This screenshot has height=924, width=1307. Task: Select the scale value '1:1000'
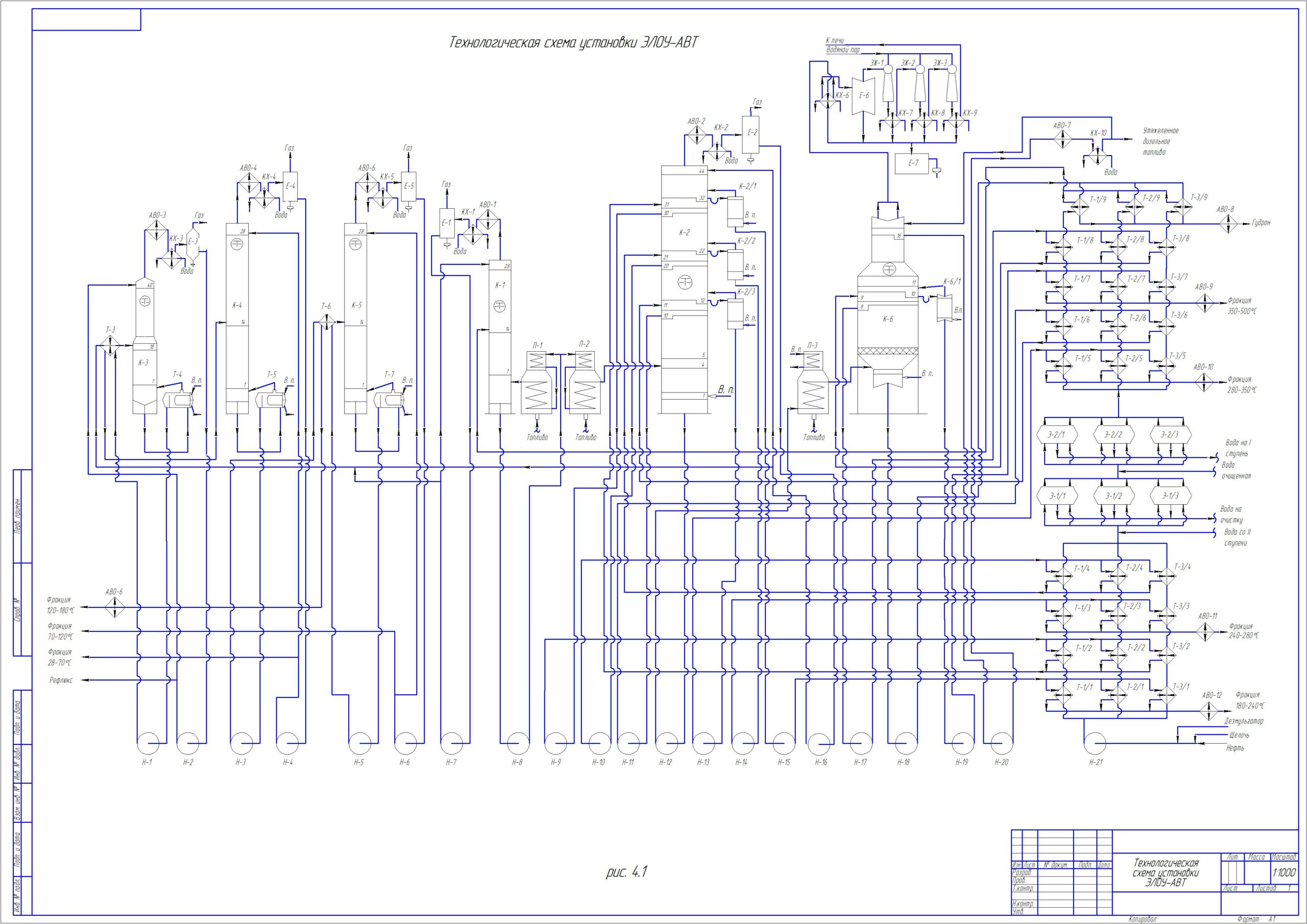pos(1284,873)
